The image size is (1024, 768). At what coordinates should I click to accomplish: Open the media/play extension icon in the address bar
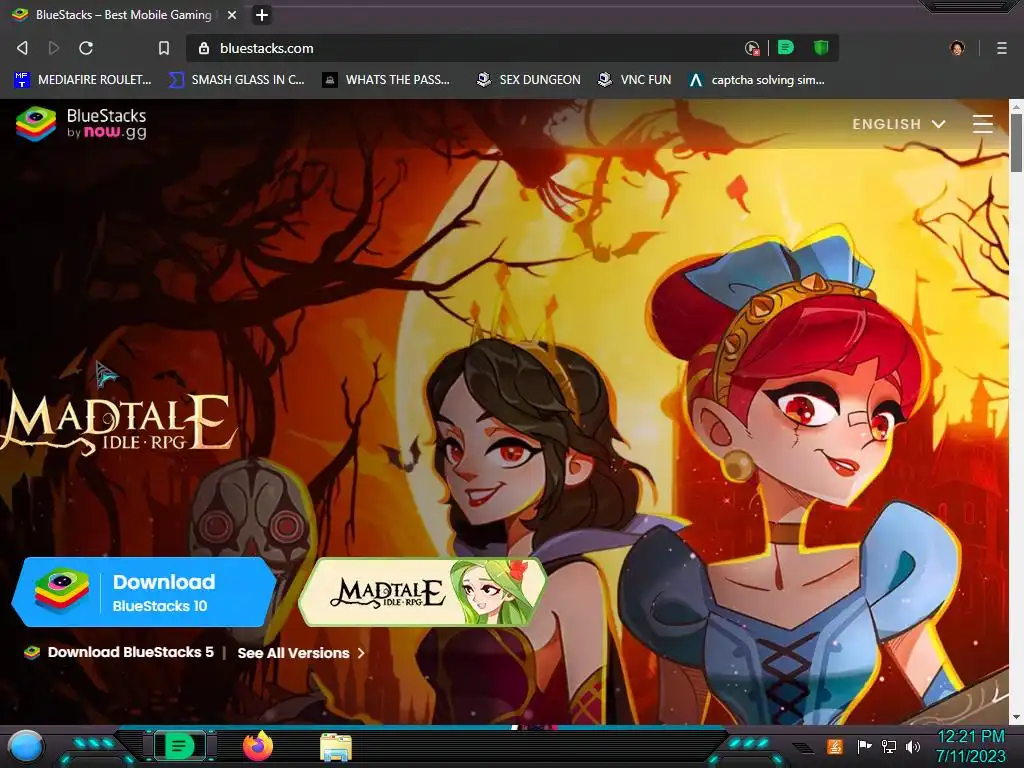click(x=752, y=48)
